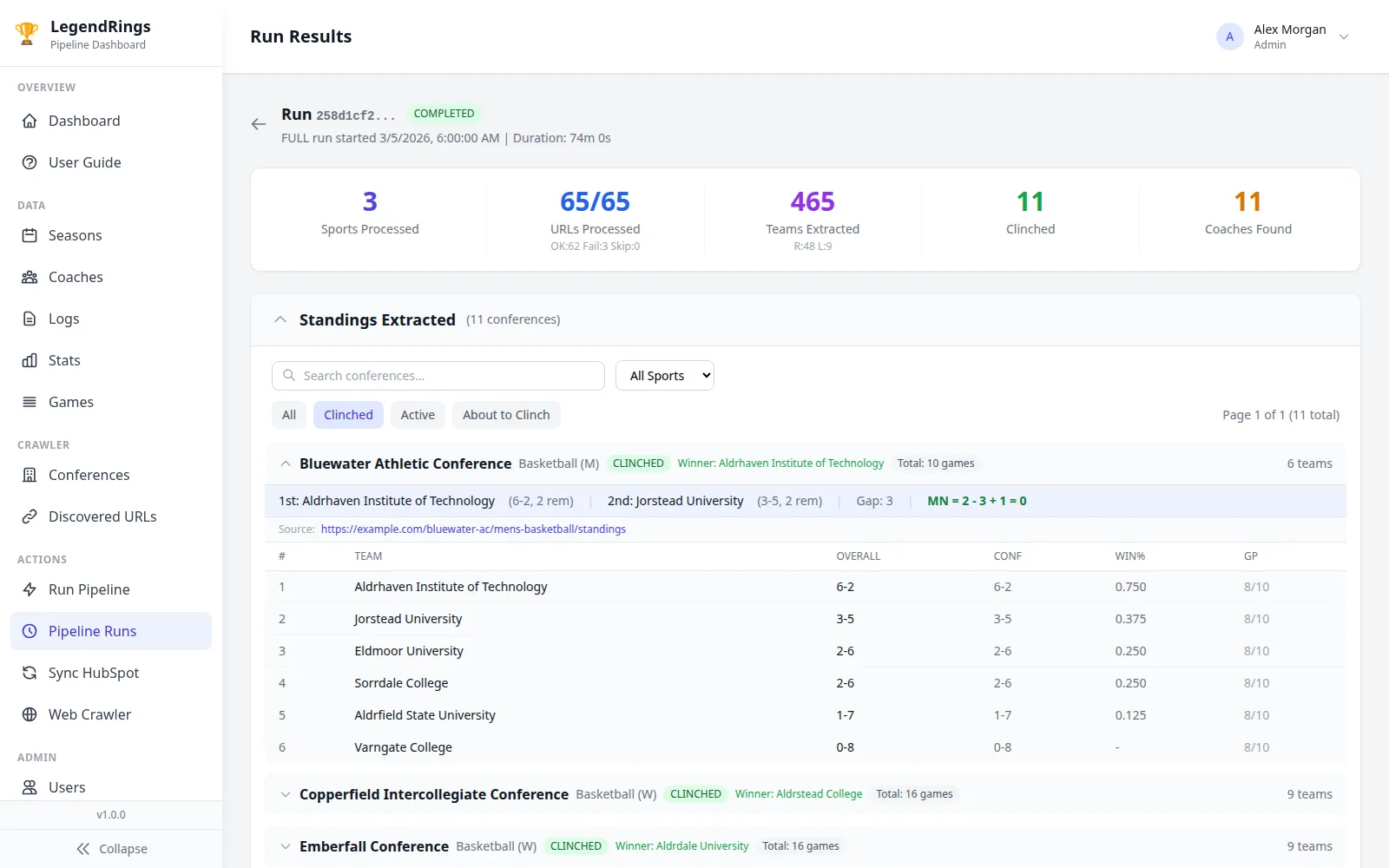Open the All Sports dropdown

pyautogui.click(x=665, y=376)
